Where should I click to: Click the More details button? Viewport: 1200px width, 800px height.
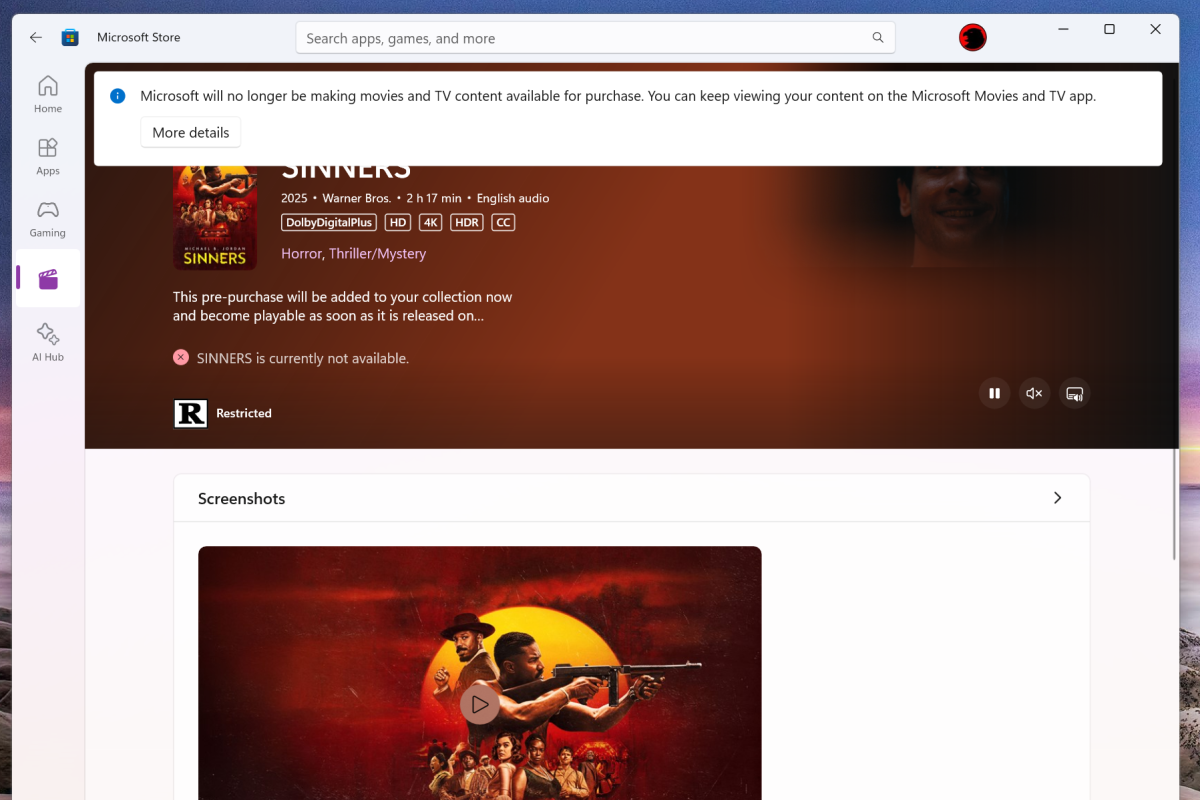point(191,132)
